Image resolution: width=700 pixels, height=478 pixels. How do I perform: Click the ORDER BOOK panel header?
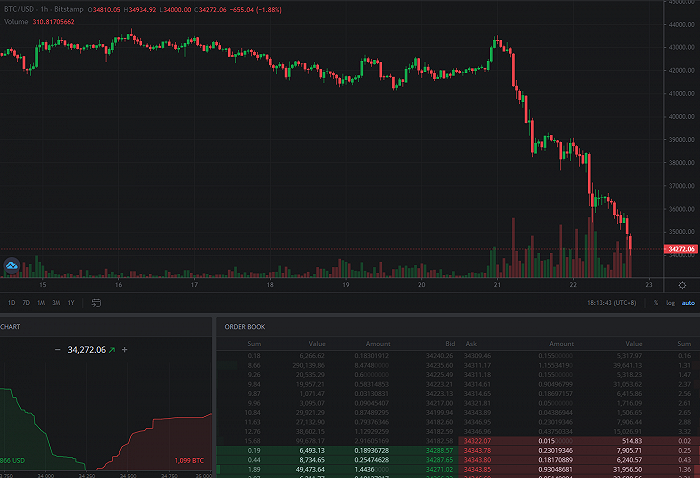[x=245, y=327]
